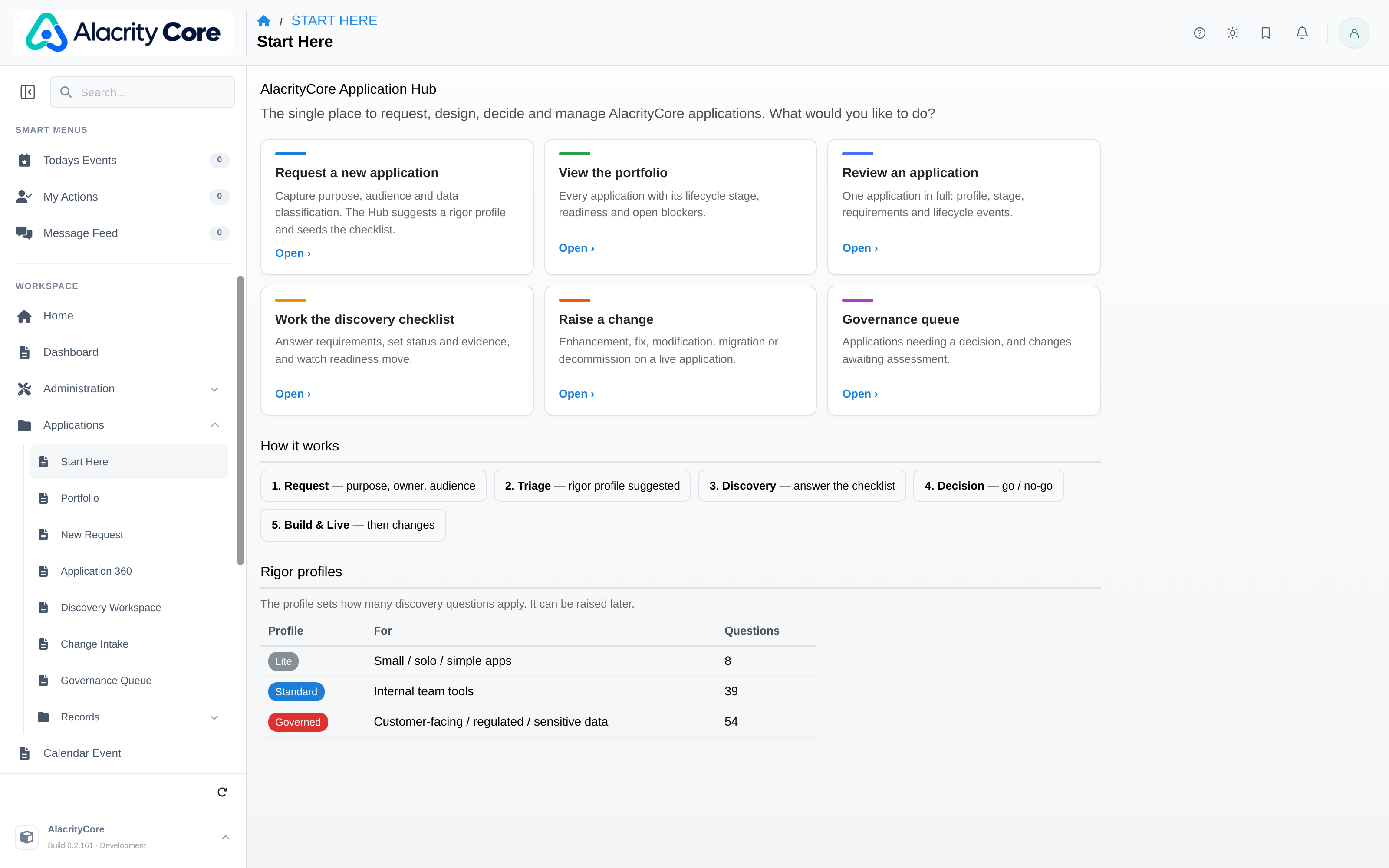
Task: Select Application 360 menu item
Action: (x=129, y=571)
